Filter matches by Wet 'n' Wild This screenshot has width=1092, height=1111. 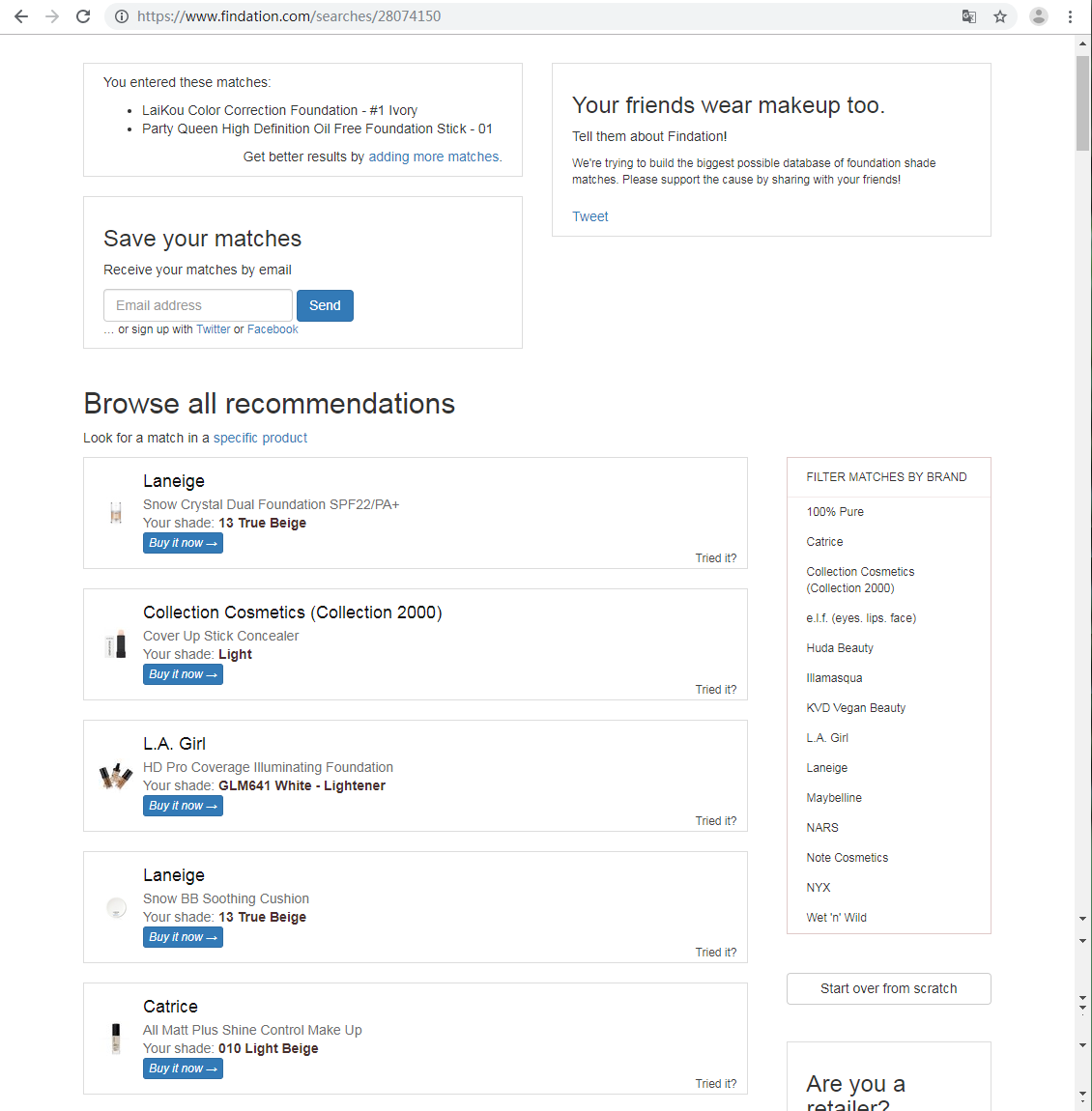pos(836,918)
